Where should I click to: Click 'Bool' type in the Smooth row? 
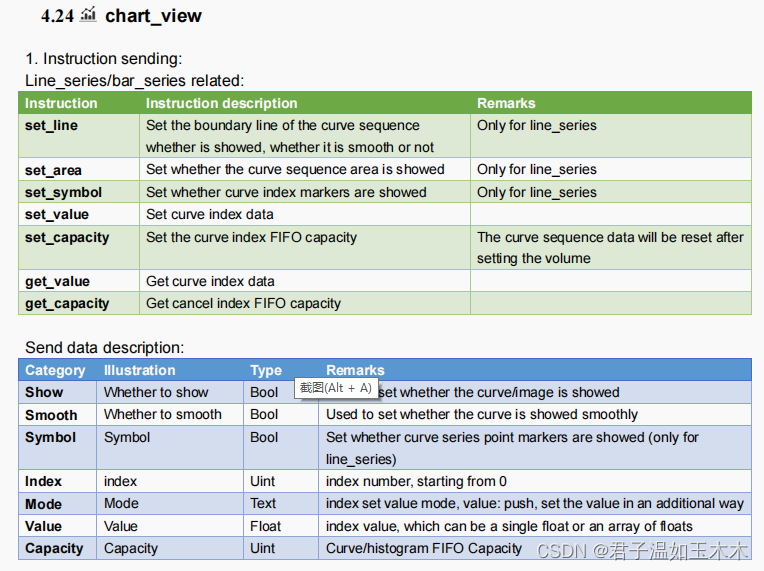coord(264,415)
